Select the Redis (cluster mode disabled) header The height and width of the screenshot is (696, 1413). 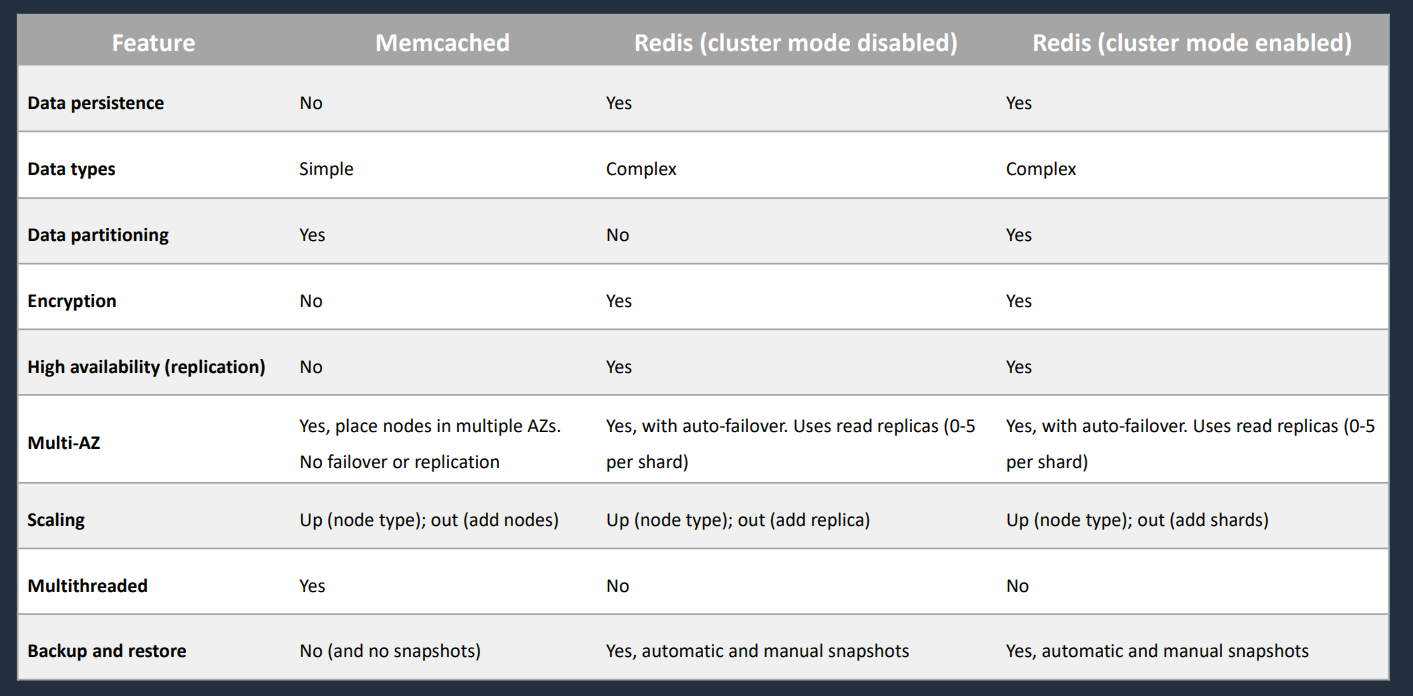(796, 43)
